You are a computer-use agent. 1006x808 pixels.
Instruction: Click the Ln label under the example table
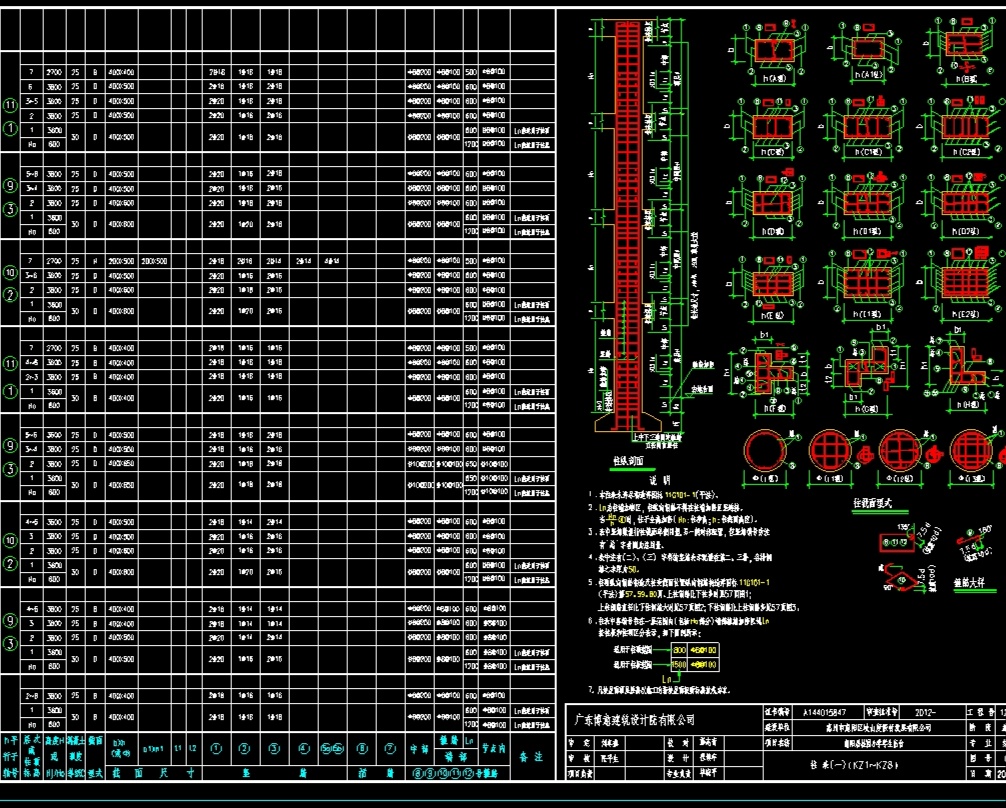pos(667,678)
